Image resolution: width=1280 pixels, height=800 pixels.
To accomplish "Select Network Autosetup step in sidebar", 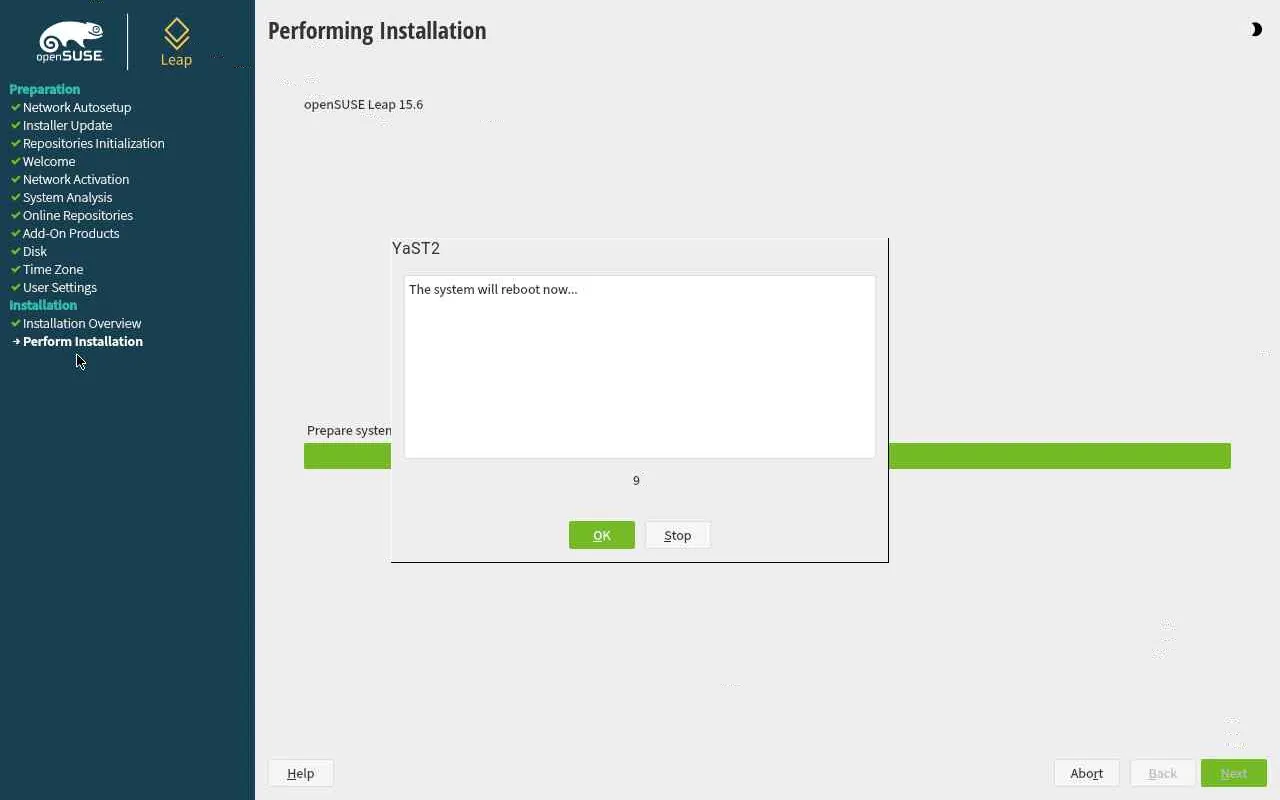I will [77, 107].
